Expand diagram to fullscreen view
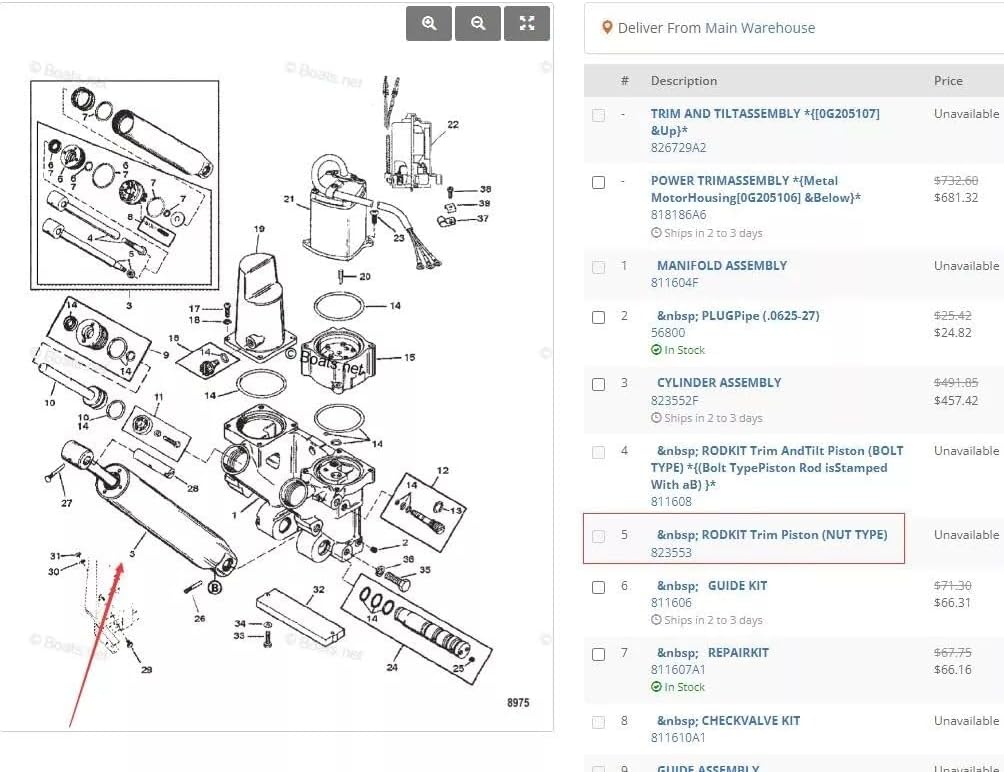The width and height of the screenshot is (1004, 772). (x=526, y=23)
